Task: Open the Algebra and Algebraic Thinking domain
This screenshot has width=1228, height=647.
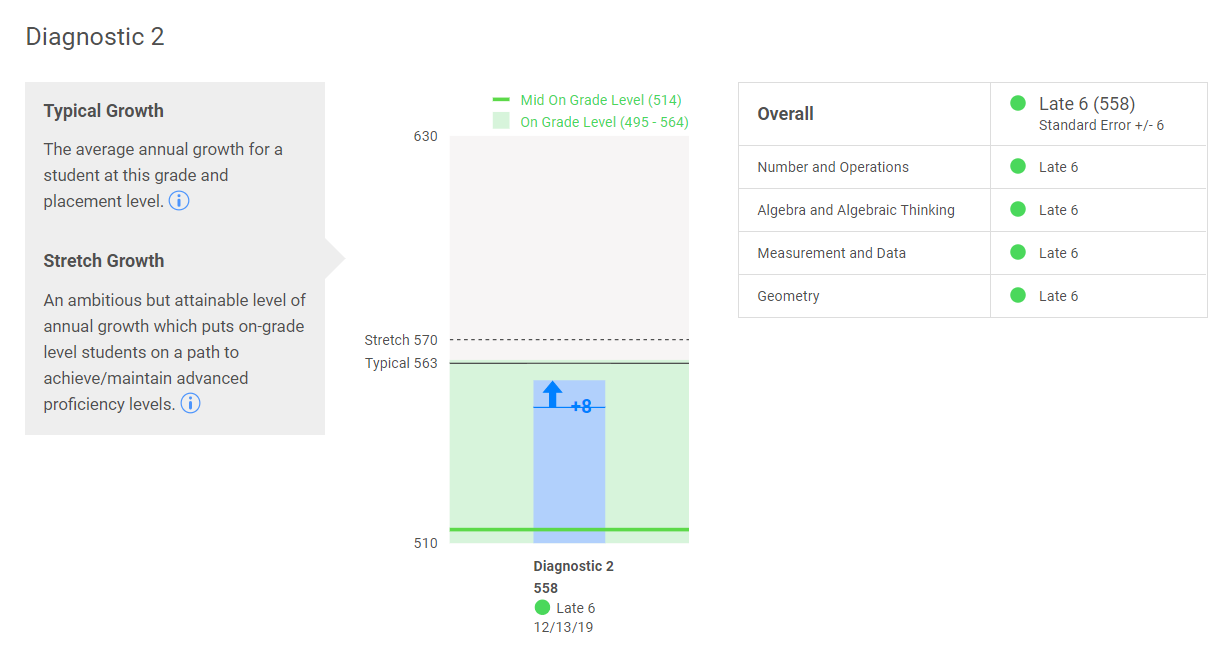Action: pos(856,210)
